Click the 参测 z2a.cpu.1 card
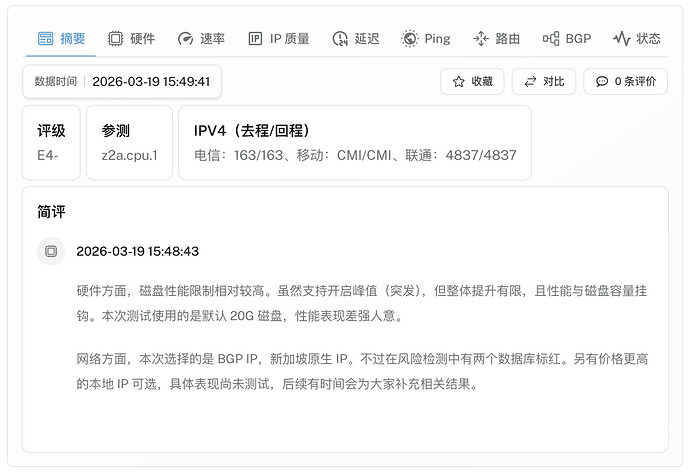Viewport: 690px width, 472px height. coord(129,143)
